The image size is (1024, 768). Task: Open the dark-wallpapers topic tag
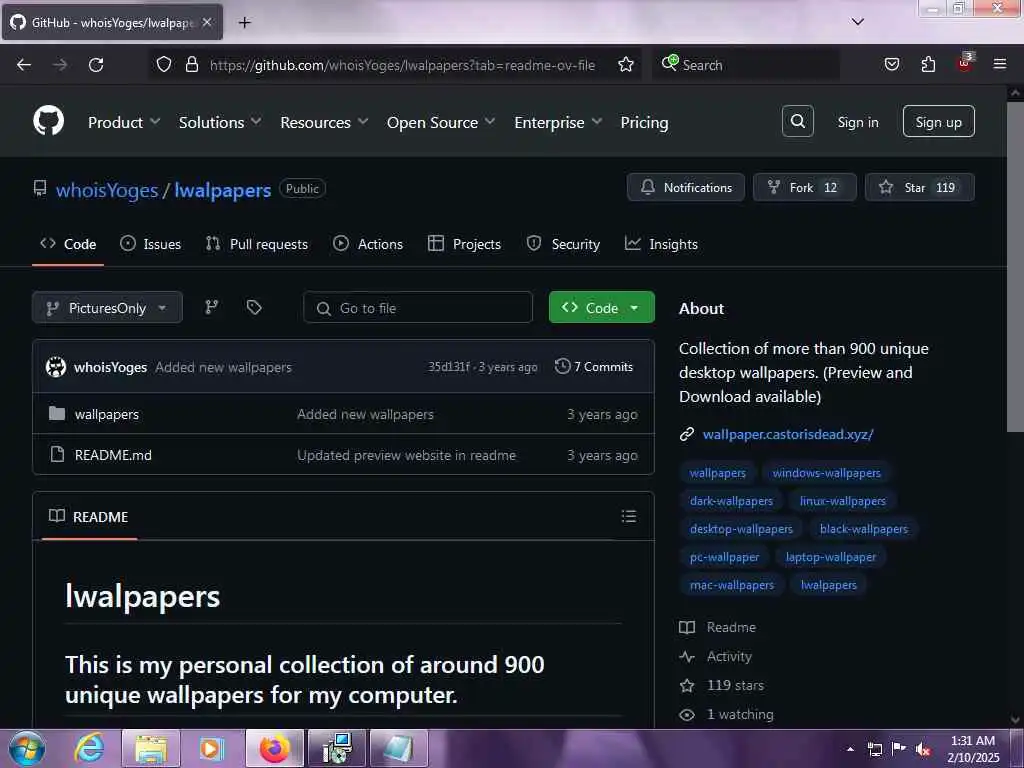[731, 501]
